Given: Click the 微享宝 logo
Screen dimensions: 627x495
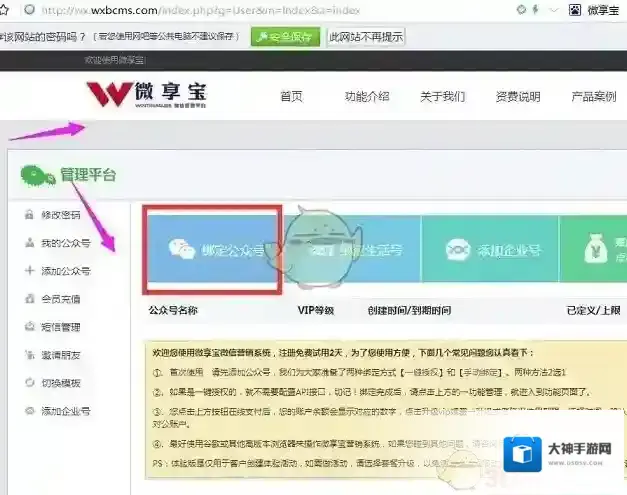Looking at the screenshot, I should pos(147,94).
